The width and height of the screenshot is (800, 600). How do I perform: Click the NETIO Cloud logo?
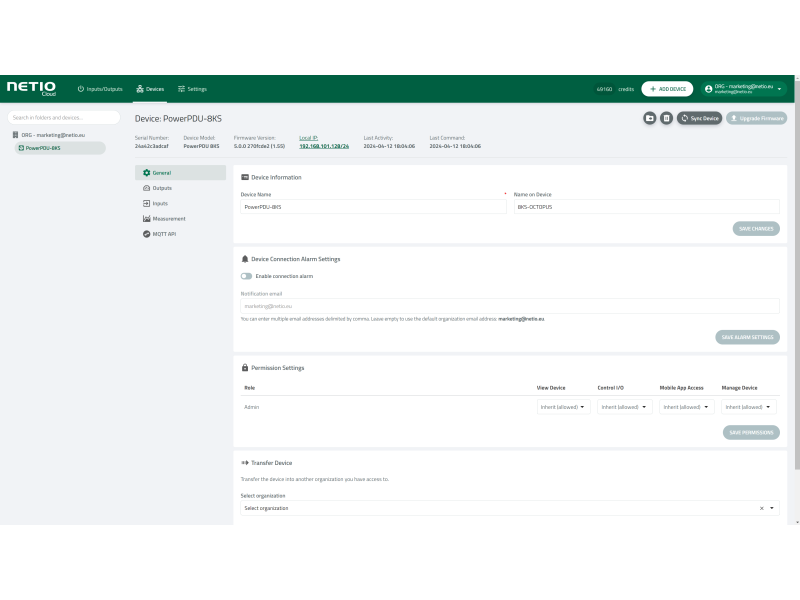31,88
